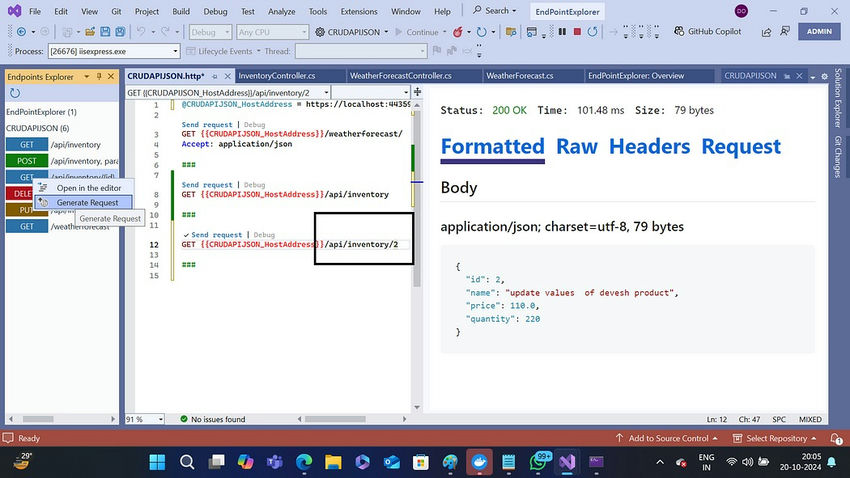
Task: Click Send request link above line 8
Action: point(207,185)
